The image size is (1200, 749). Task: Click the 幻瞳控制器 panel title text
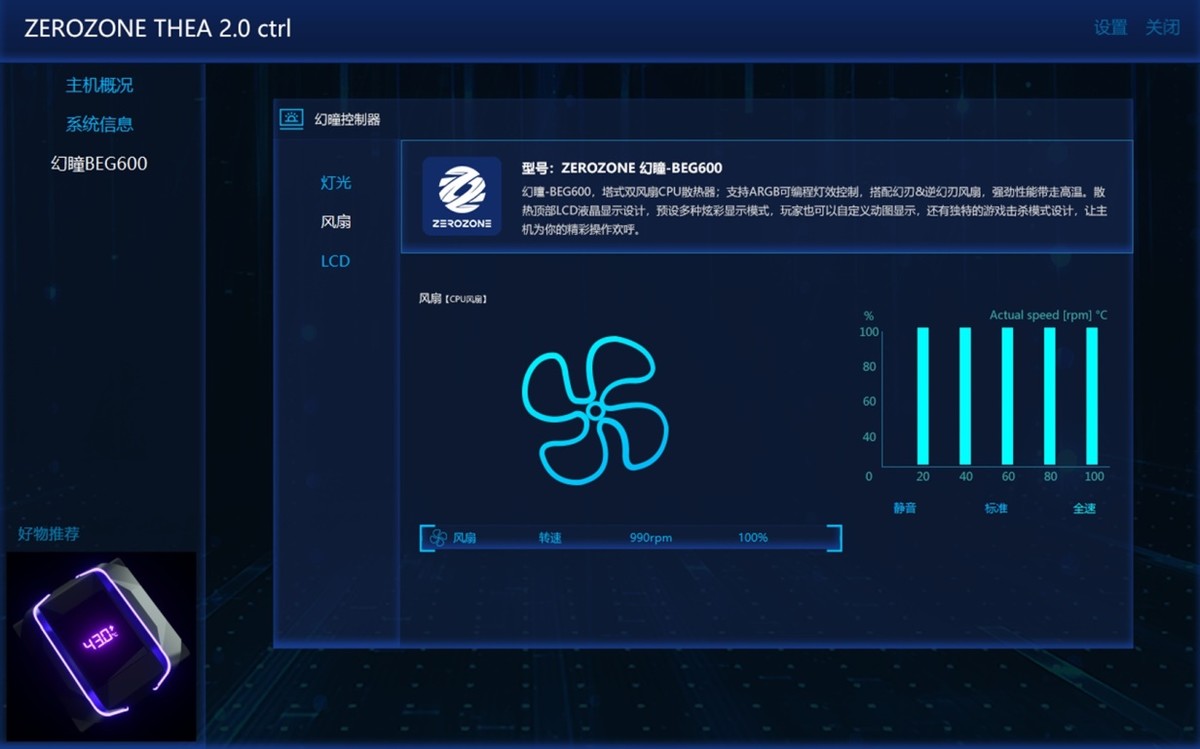(x=347, y=119)
